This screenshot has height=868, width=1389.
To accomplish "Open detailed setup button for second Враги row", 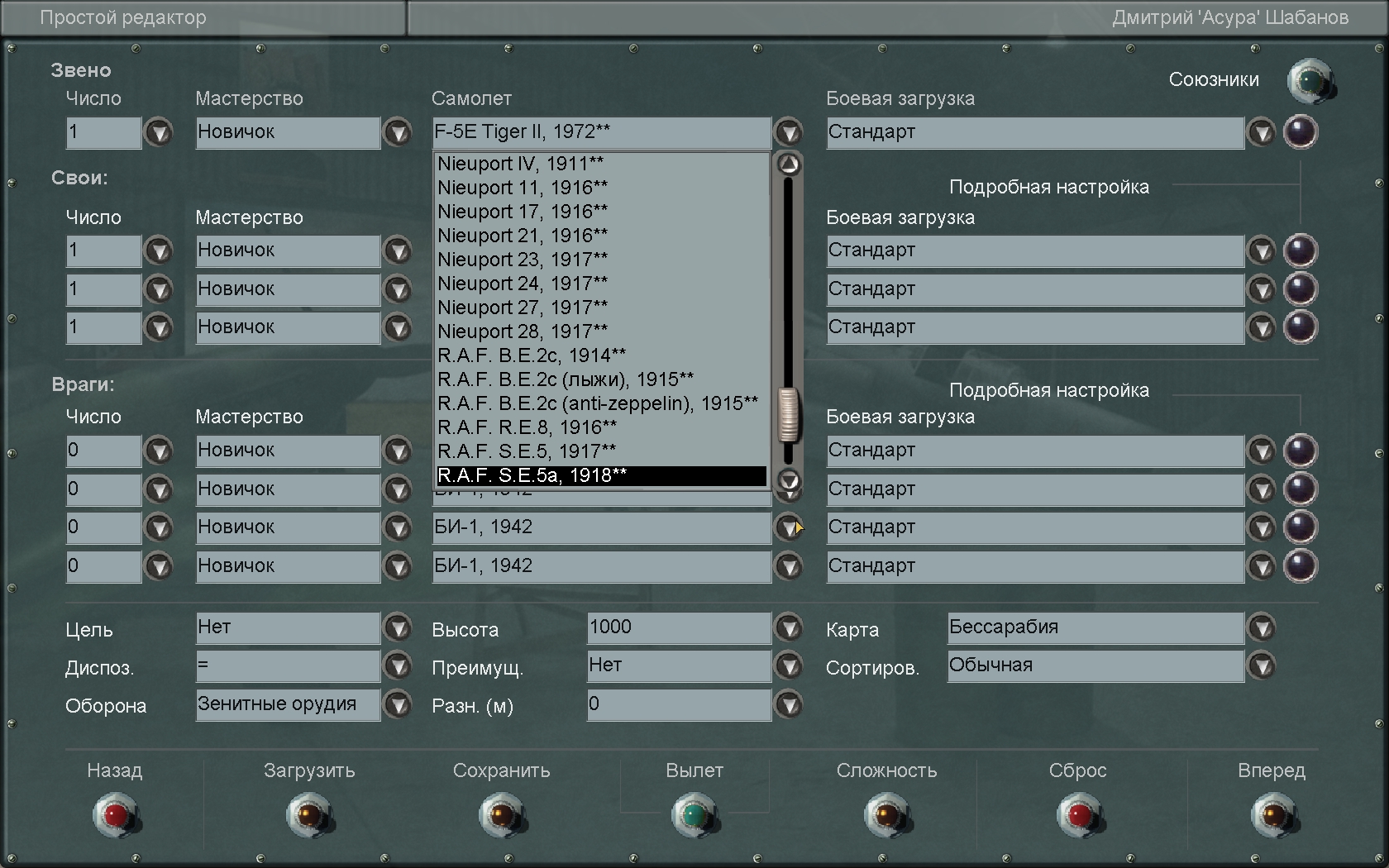I will coord(1301,489).
